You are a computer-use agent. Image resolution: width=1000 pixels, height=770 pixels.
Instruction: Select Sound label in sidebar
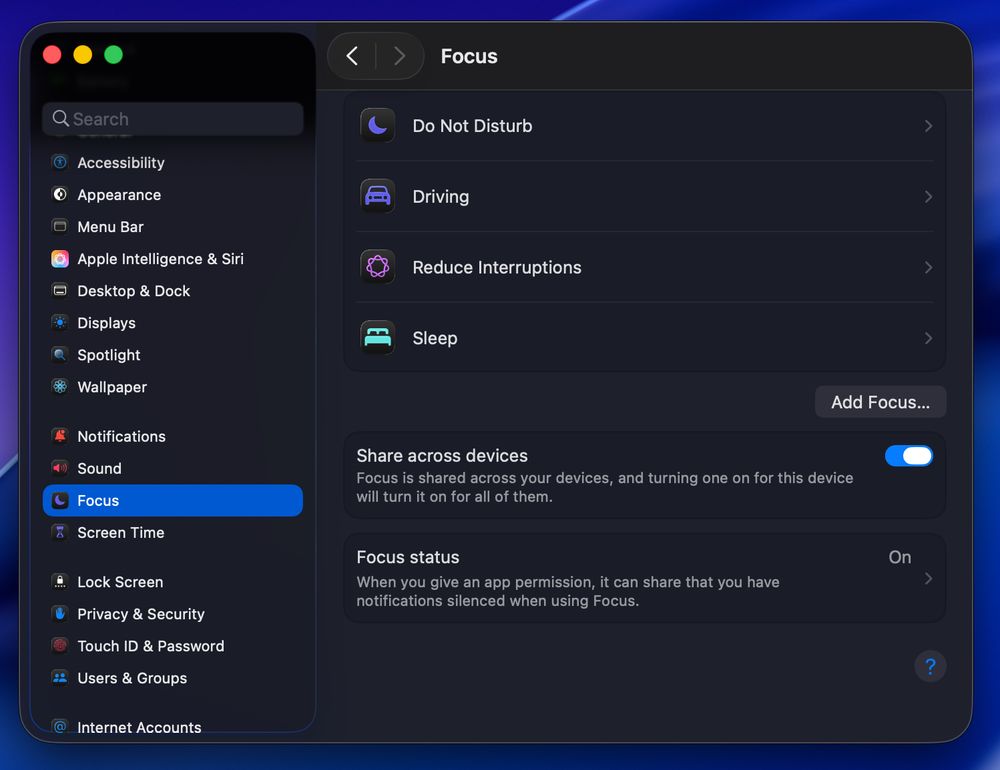(99, 468)
